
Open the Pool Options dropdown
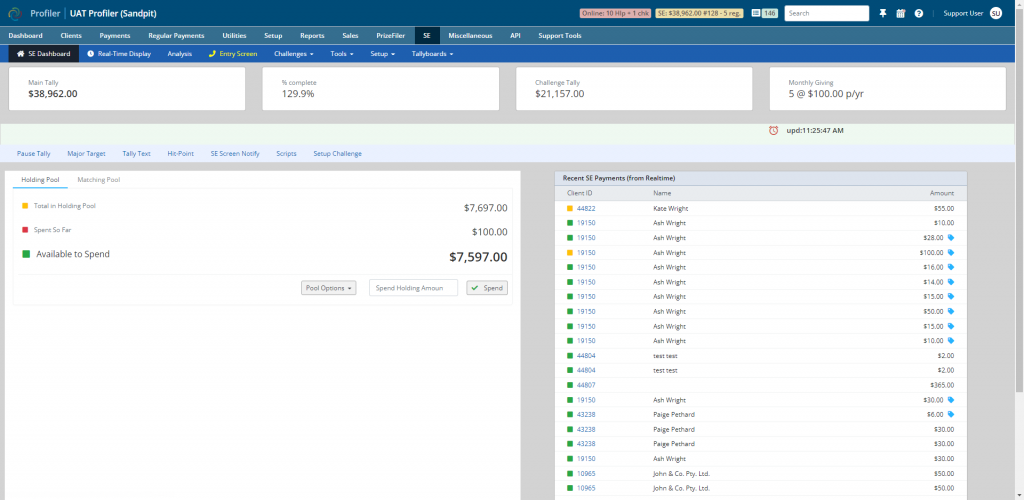click(328, 288)
